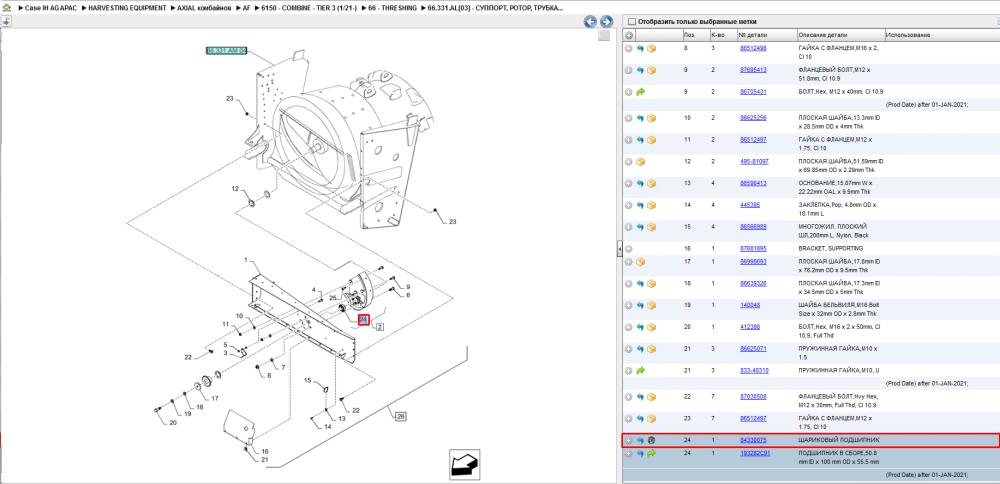Click the green arrow icon for part 86705431

(640, 92)
